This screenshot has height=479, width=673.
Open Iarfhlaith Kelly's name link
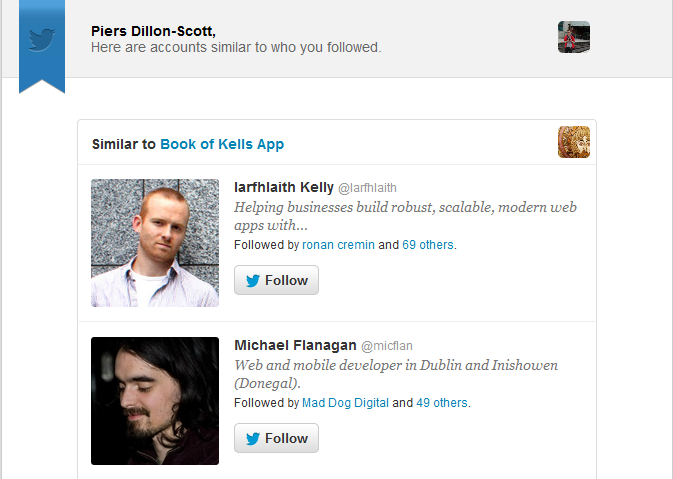click(283, 187)
